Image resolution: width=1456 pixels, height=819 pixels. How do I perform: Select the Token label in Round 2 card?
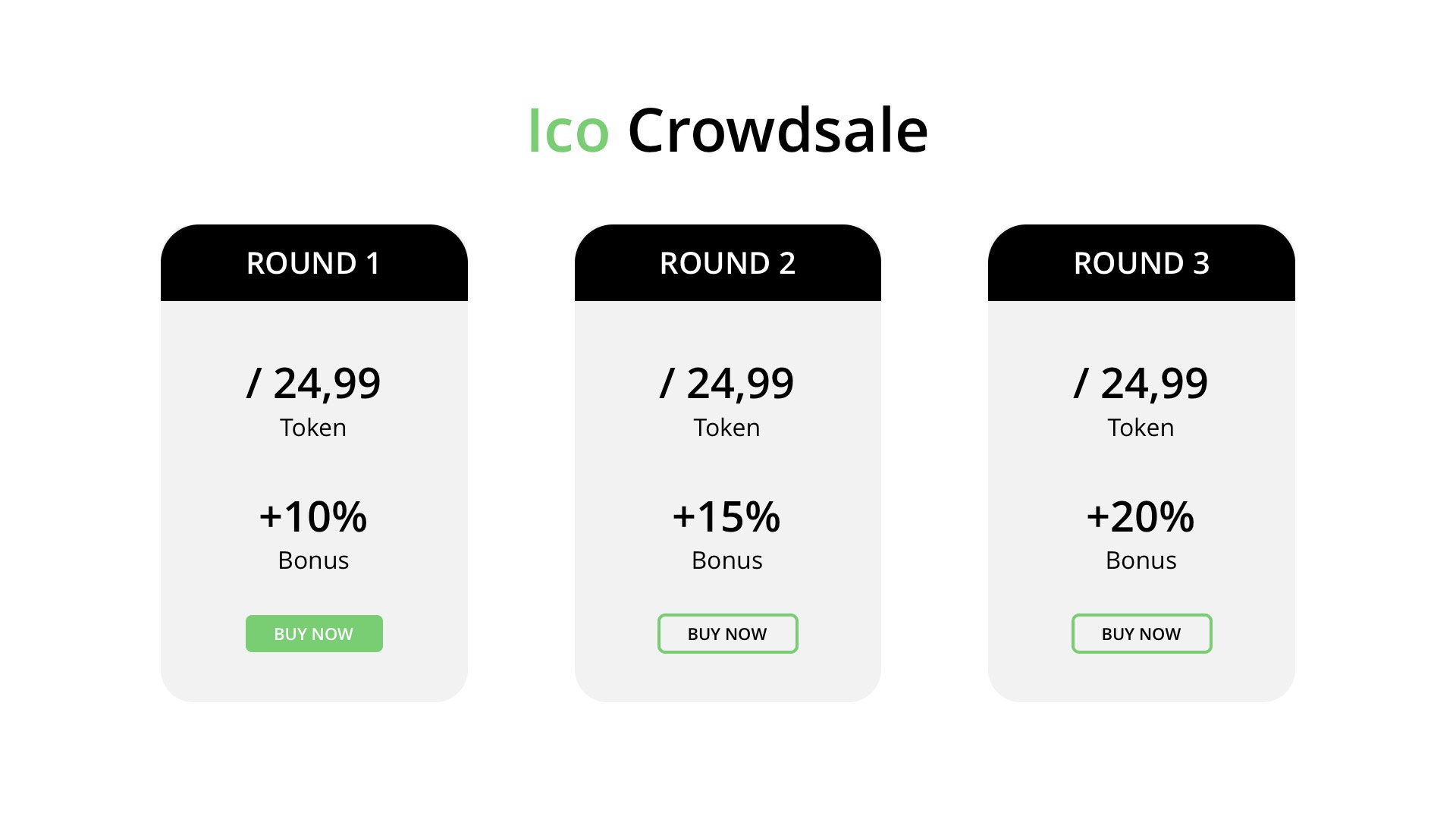[x=726, y=428]
